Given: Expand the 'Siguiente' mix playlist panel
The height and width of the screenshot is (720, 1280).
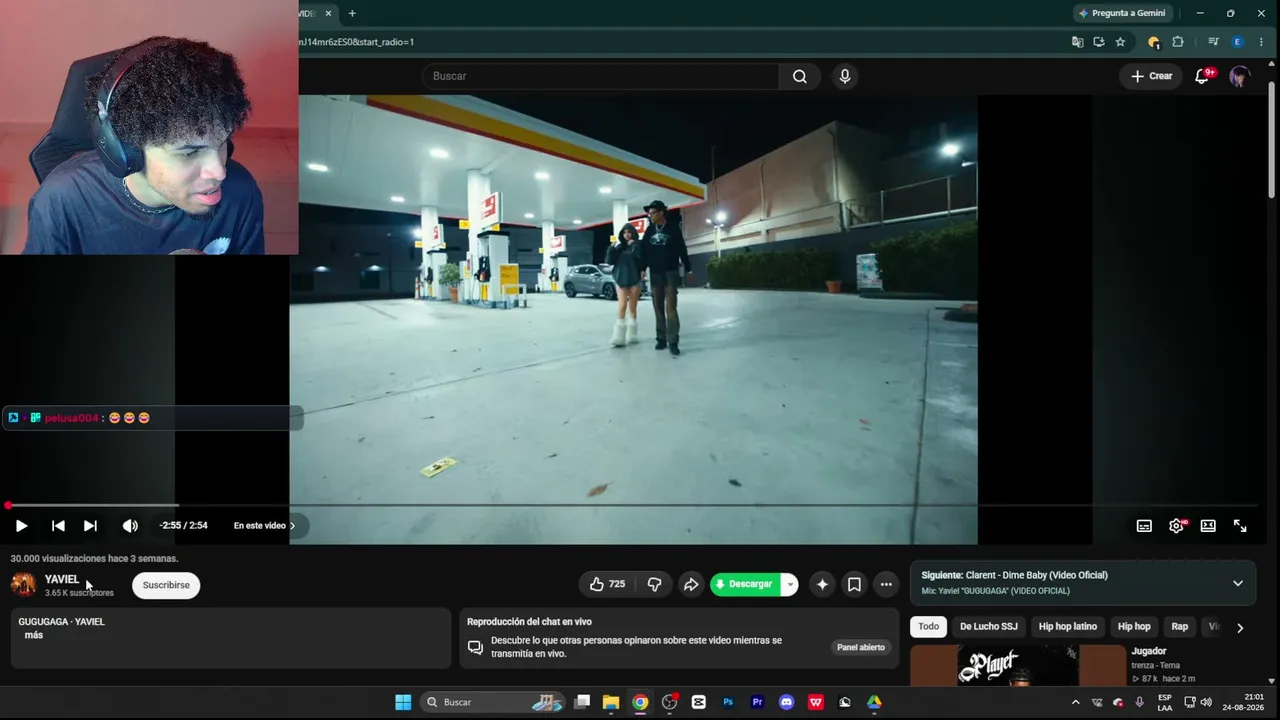Looking at the screenshot, I should click(1238, 583).
